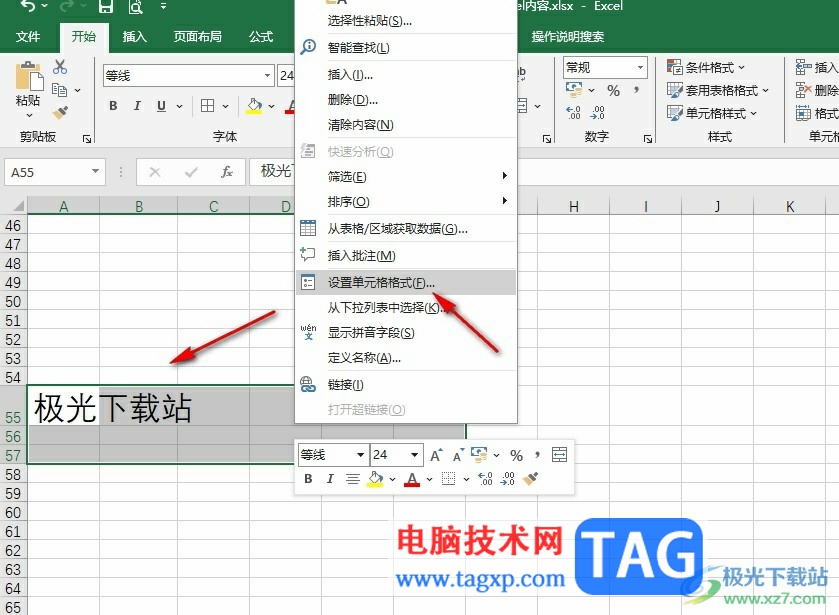Click the Format Painter brush in the ribbon
Viewport: 839px width, 615px height.
pos(60,112)
